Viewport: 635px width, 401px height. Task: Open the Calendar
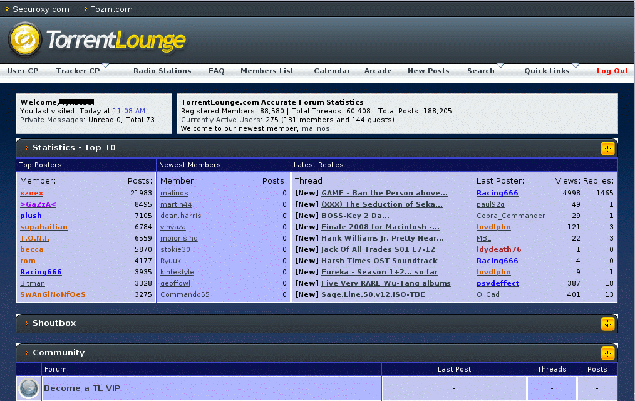pyautogui.click(x=332, y=71)
